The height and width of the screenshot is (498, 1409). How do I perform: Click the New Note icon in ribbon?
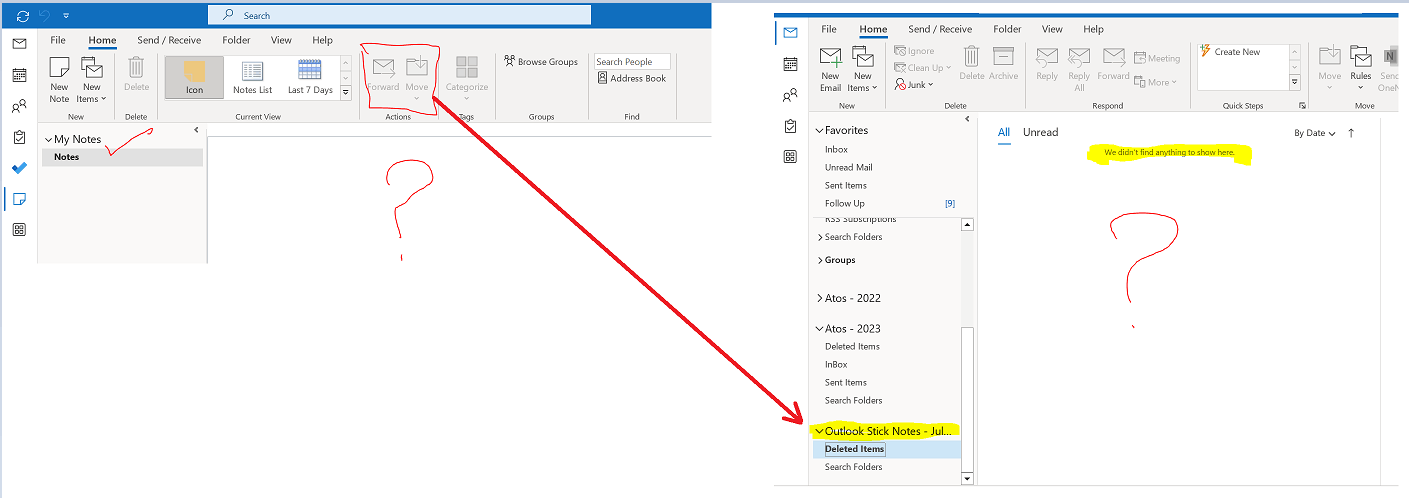tap(59, 79)
